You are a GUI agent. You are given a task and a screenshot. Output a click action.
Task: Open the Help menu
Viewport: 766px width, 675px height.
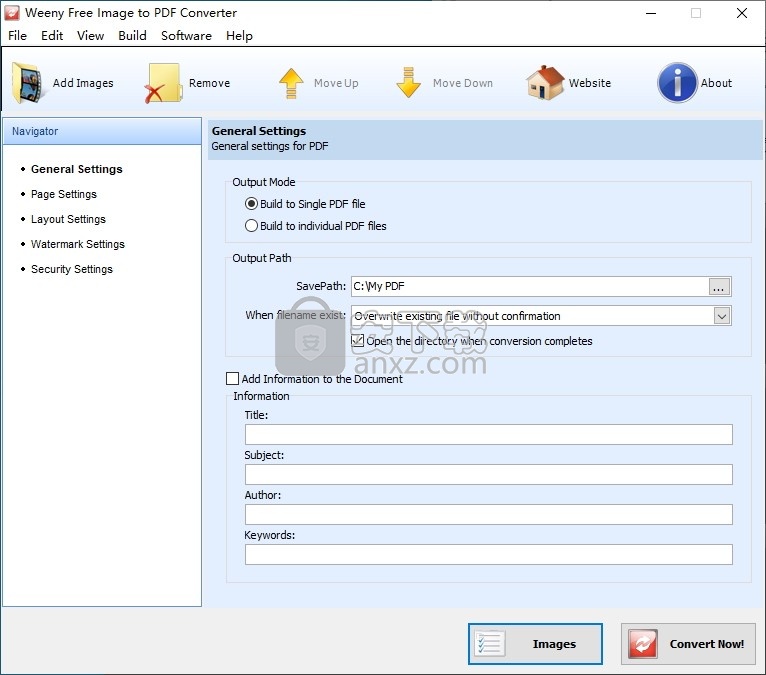tap(239, 36)
